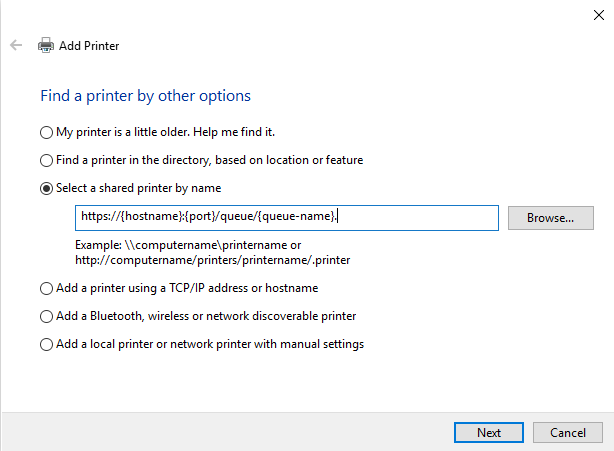Click the back arrow in the wizard header
The image size is (614, 451).
[x=16, y=45]
